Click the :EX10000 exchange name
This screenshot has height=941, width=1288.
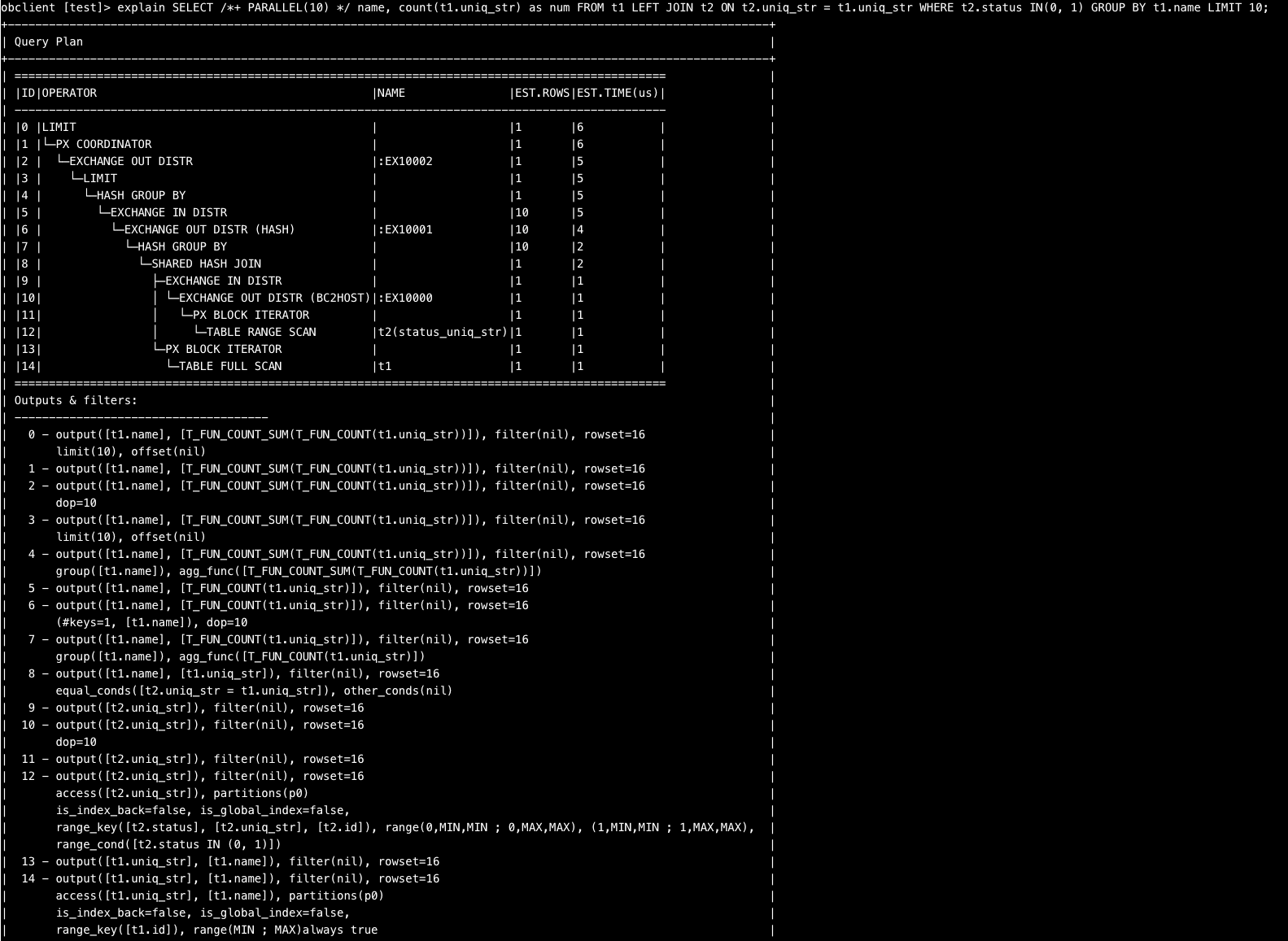(405, 298)
